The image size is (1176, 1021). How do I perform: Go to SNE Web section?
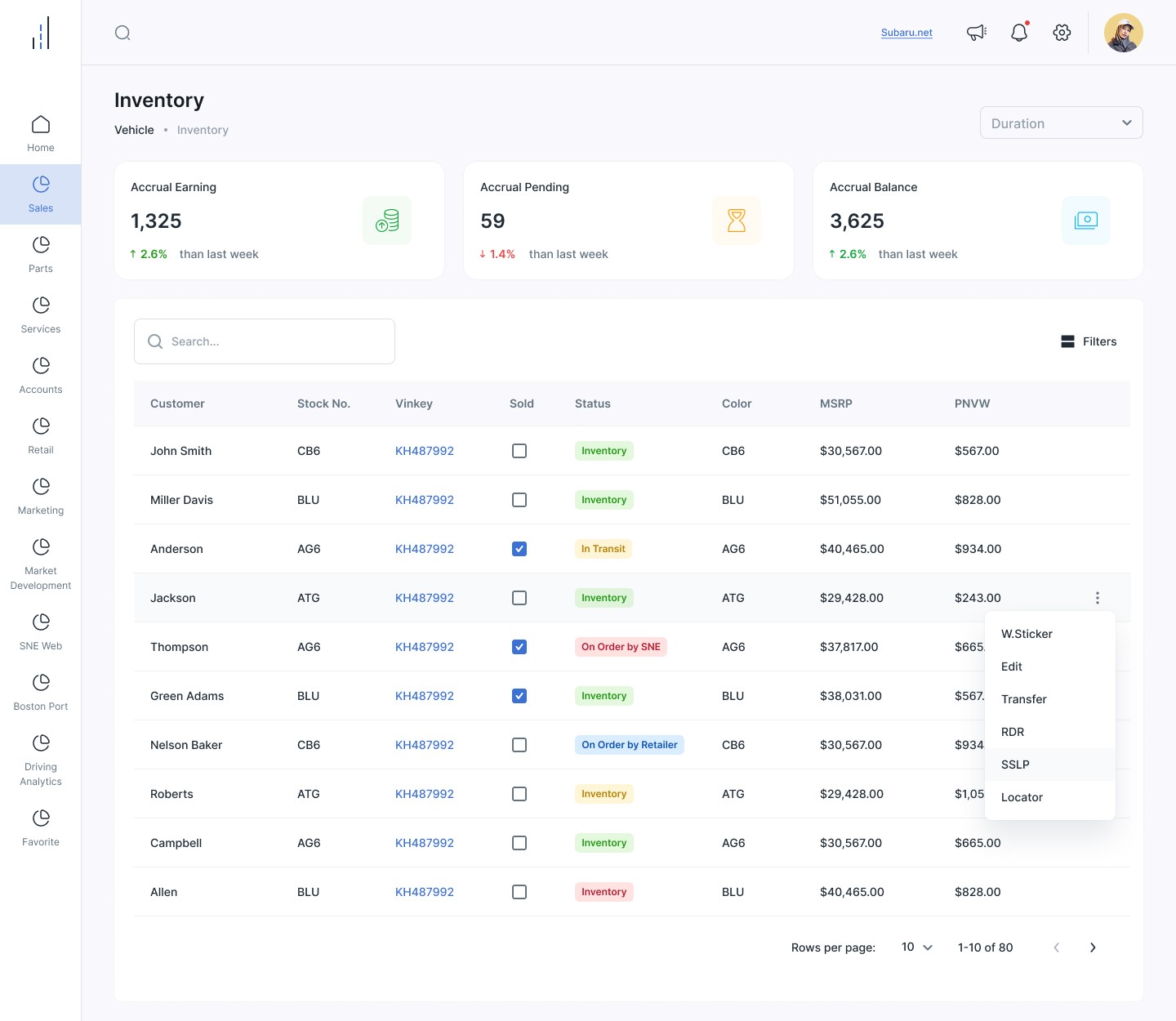click(41, 632)
